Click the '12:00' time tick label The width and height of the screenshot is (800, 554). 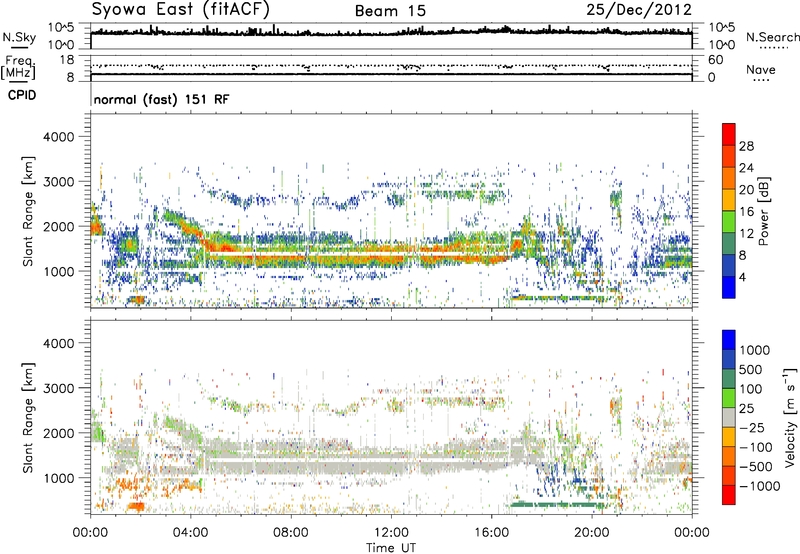(x=391, y=533)
